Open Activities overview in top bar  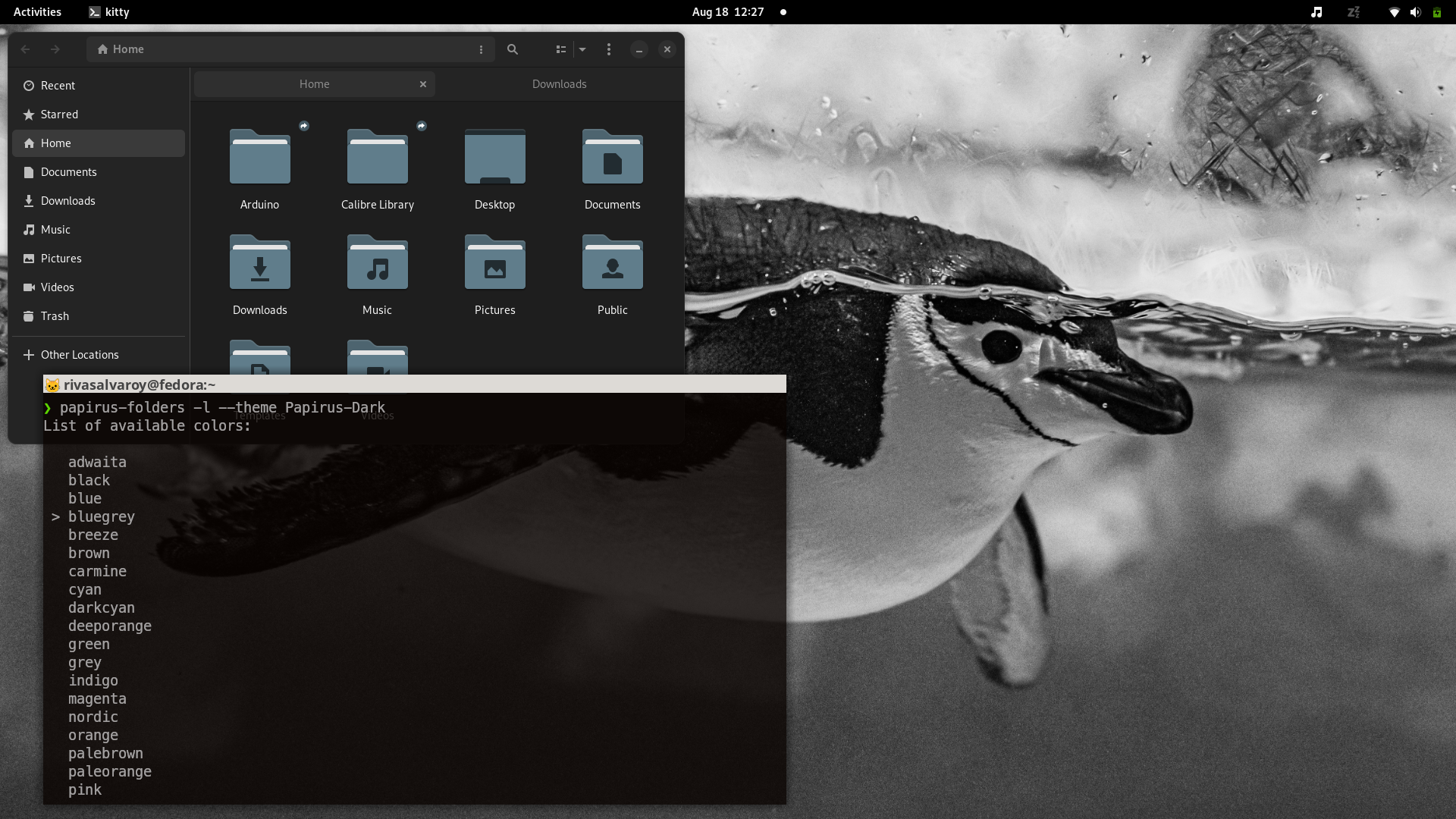[37, 12]
